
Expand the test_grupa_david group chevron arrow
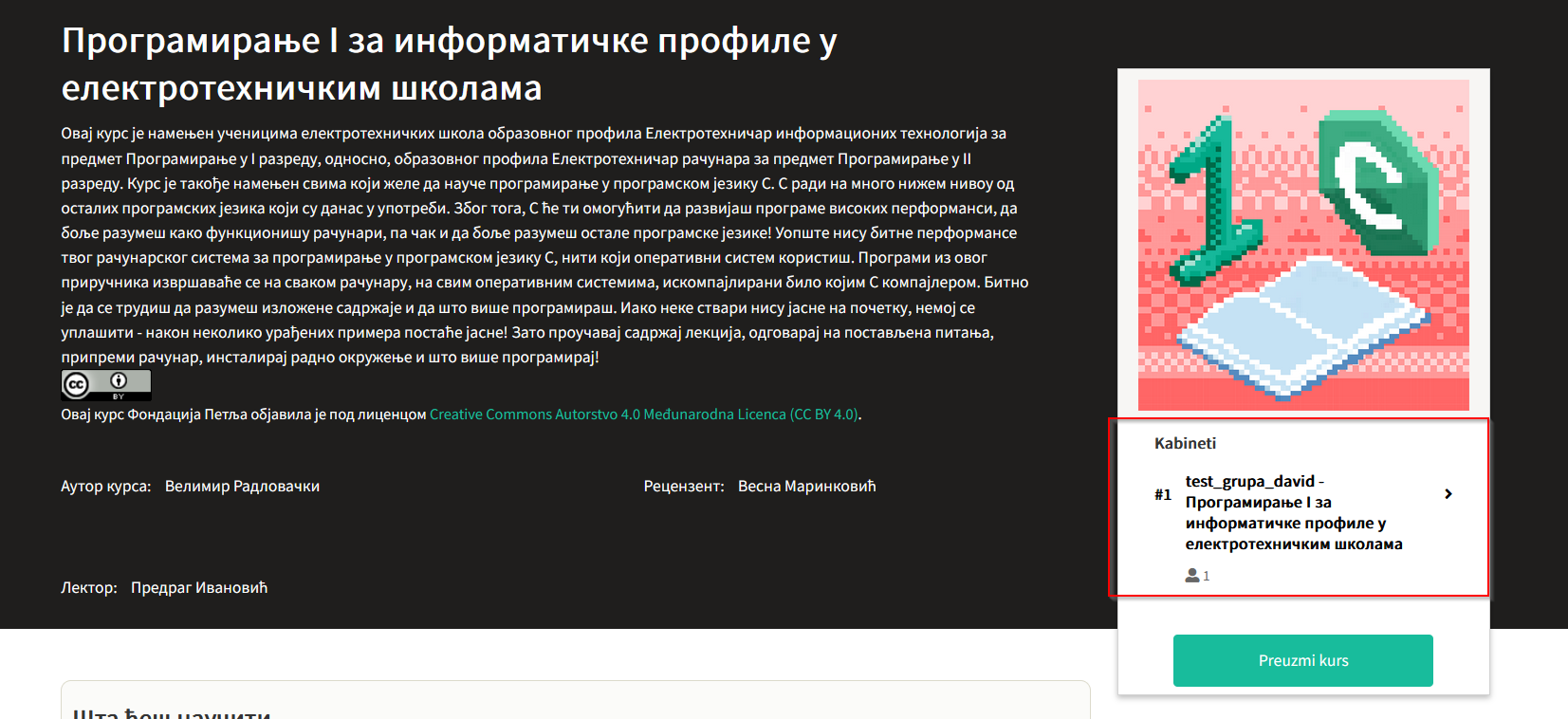point(1448,493)
